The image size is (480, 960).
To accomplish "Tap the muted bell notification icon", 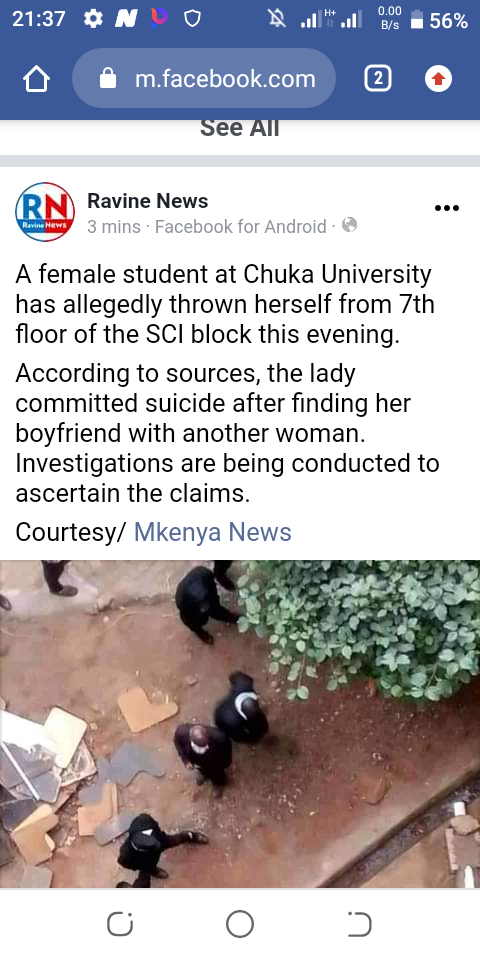I will (277, 20).
